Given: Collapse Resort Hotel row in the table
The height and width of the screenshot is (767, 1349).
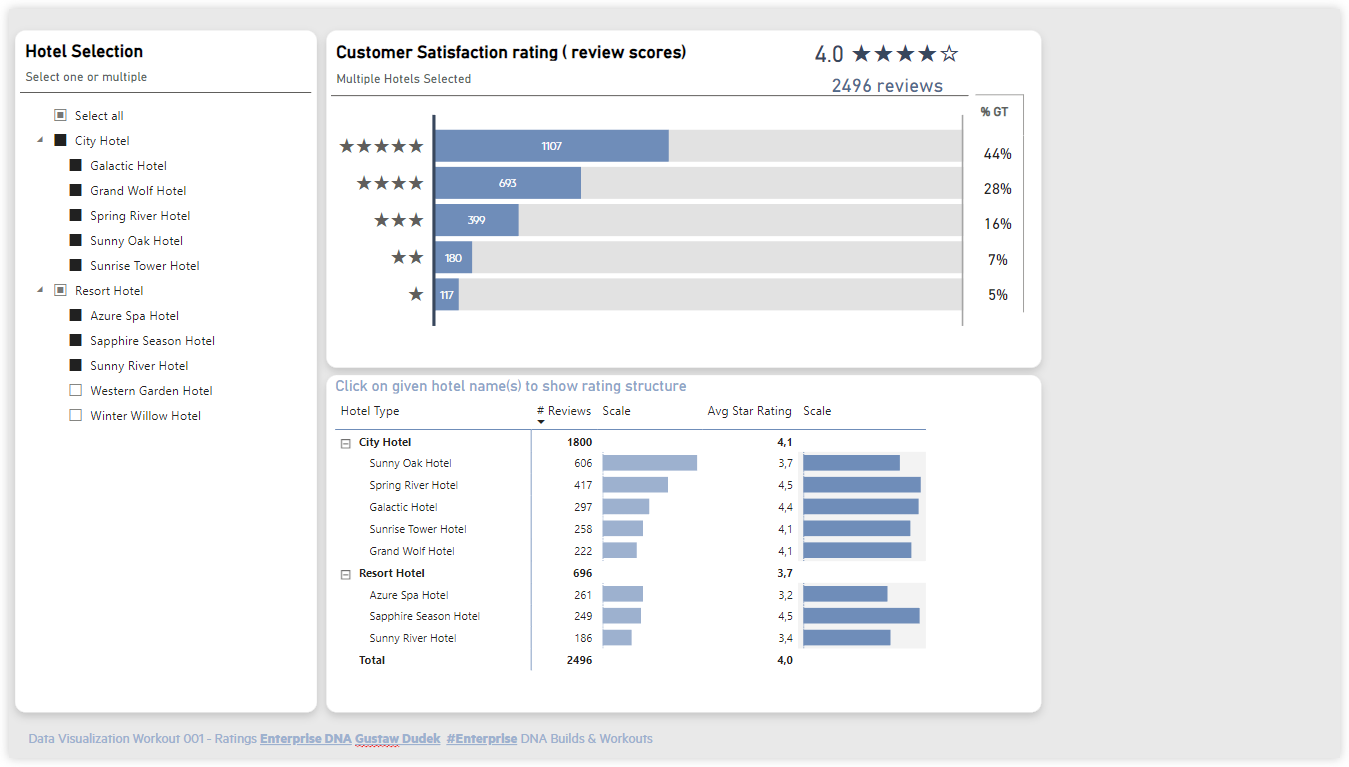Looking at the screenshot, I should 346,574.
